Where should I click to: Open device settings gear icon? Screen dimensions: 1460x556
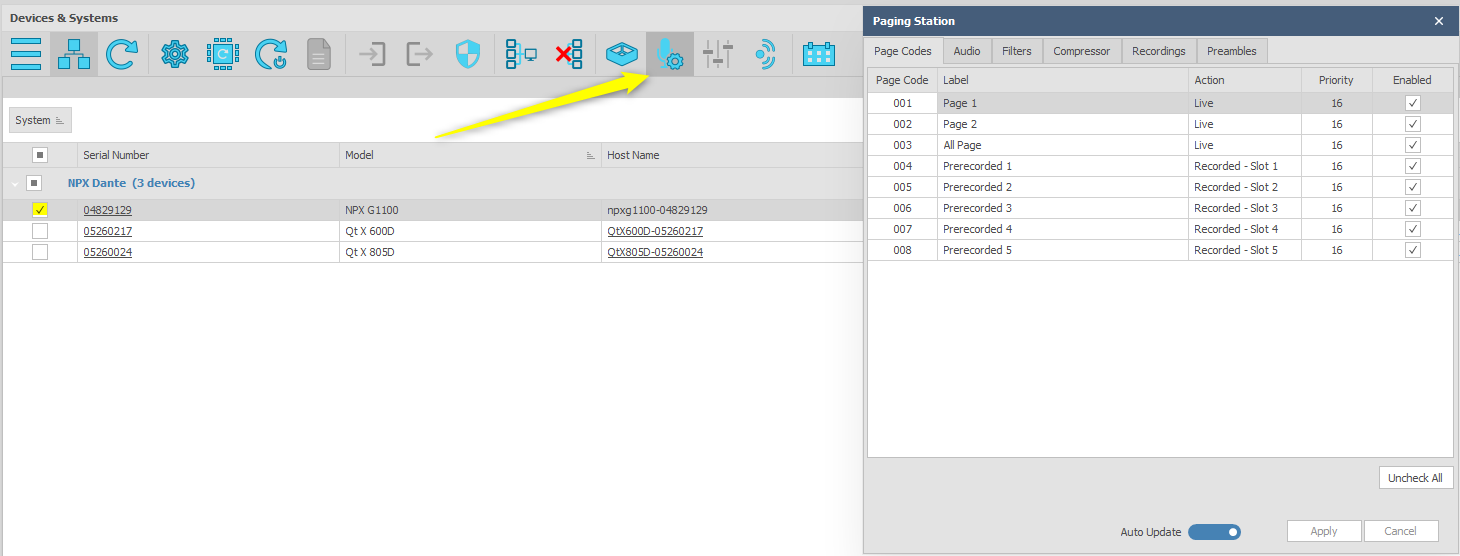point(176,54)
